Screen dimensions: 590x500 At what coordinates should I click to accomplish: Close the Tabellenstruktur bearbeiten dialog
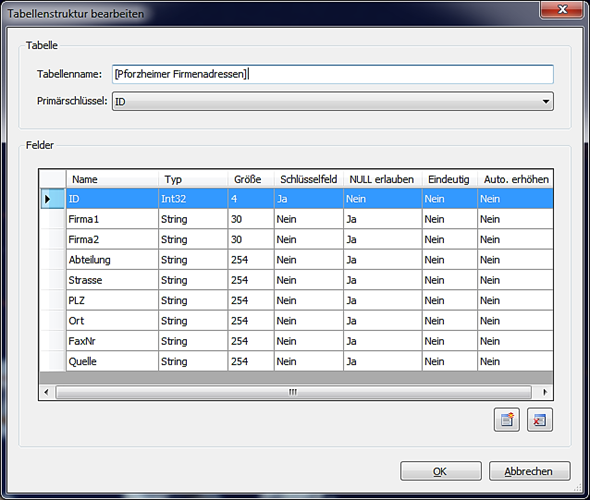tap(561, 9)
